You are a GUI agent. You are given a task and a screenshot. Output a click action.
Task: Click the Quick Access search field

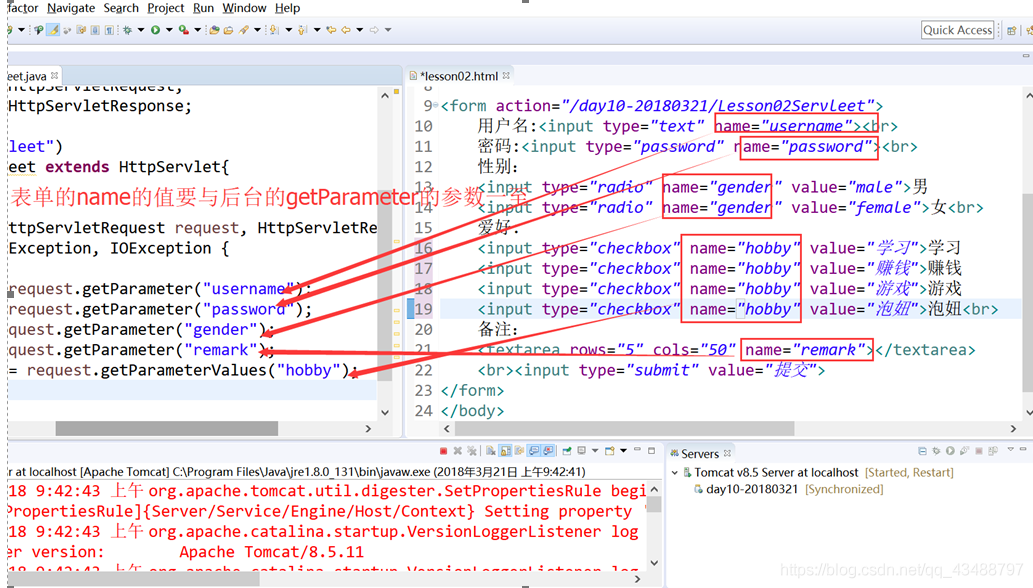(x=957, y=30)
